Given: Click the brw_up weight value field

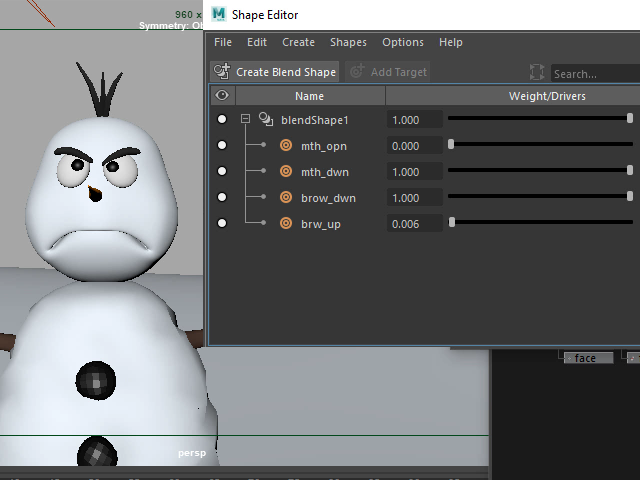Looking at the screenshot, I should coord(414,223).
